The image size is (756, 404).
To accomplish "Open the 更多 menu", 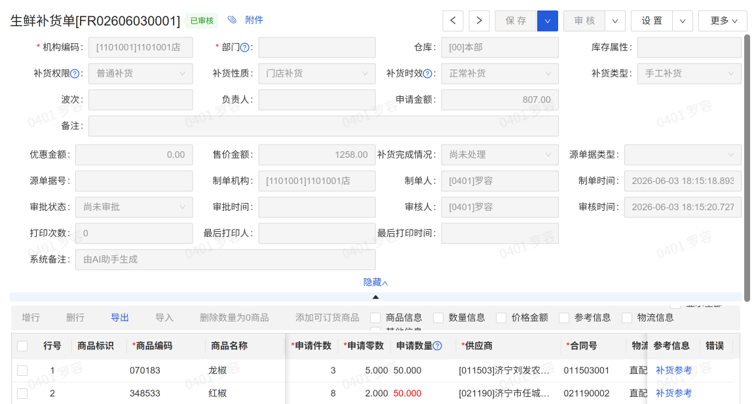I will pyautogui.click(x=723, y=21).
